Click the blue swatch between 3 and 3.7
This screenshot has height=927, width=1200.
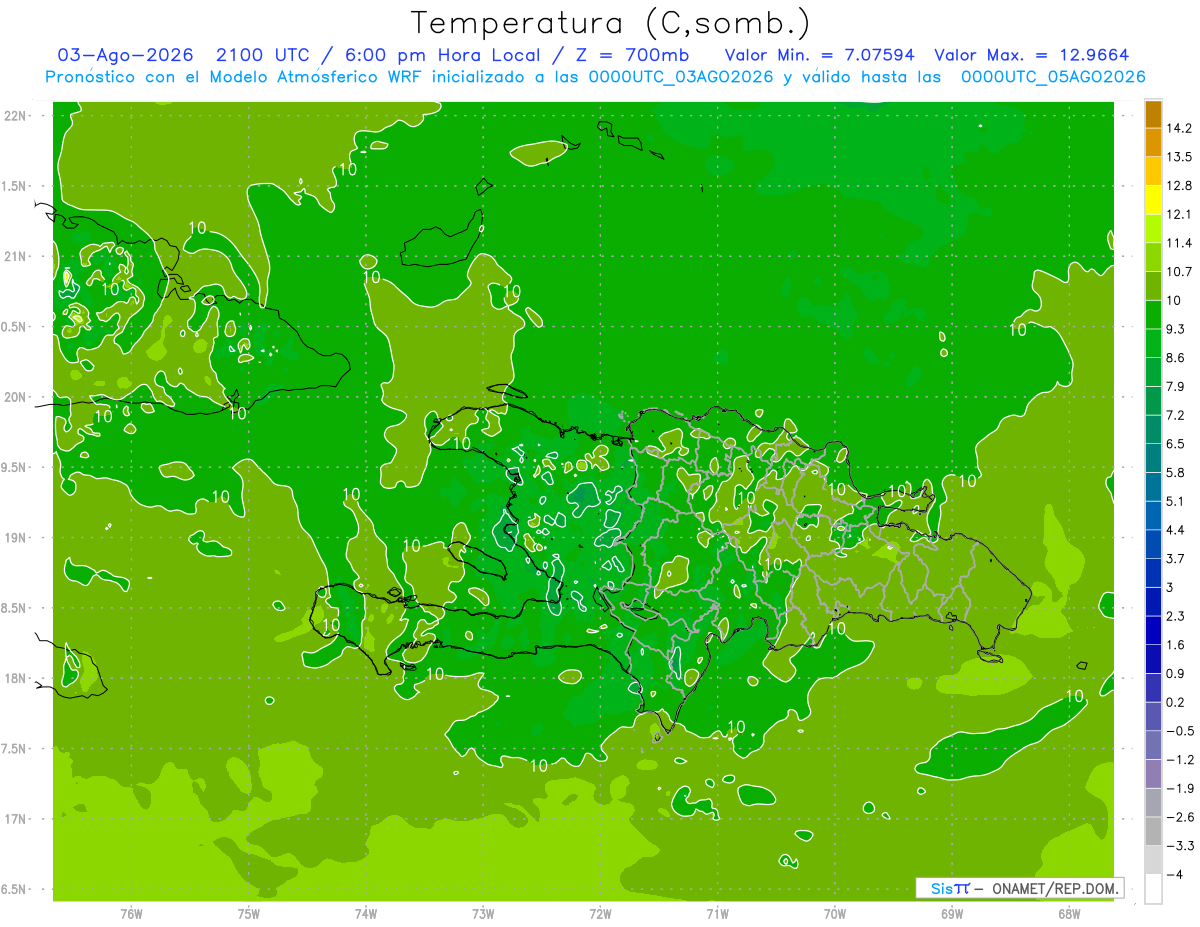point(1153,573)
